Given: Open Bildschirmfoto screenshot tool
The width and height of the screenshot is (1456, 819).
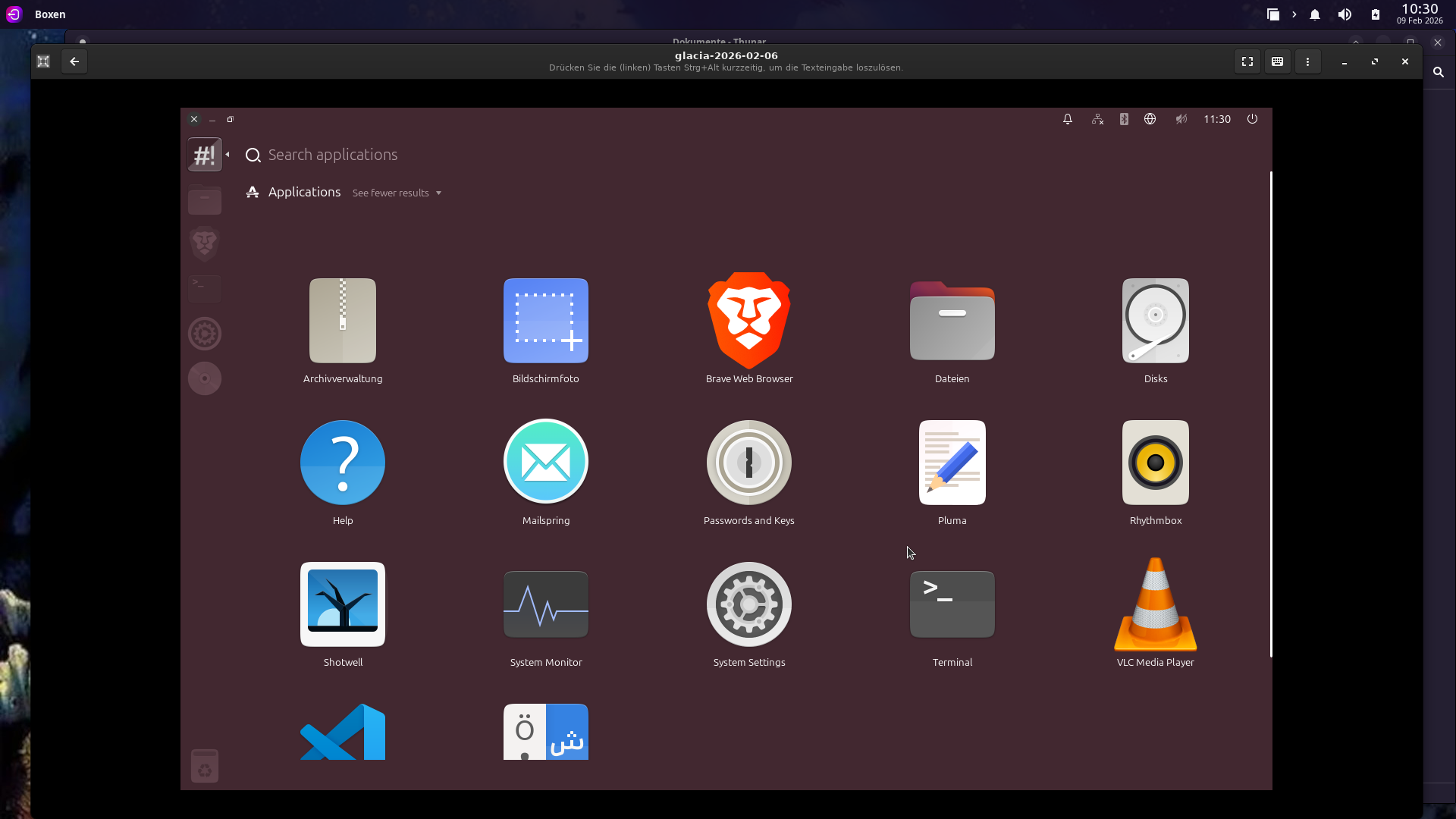Looking at the screenshot, I should (x=545, y=322).
